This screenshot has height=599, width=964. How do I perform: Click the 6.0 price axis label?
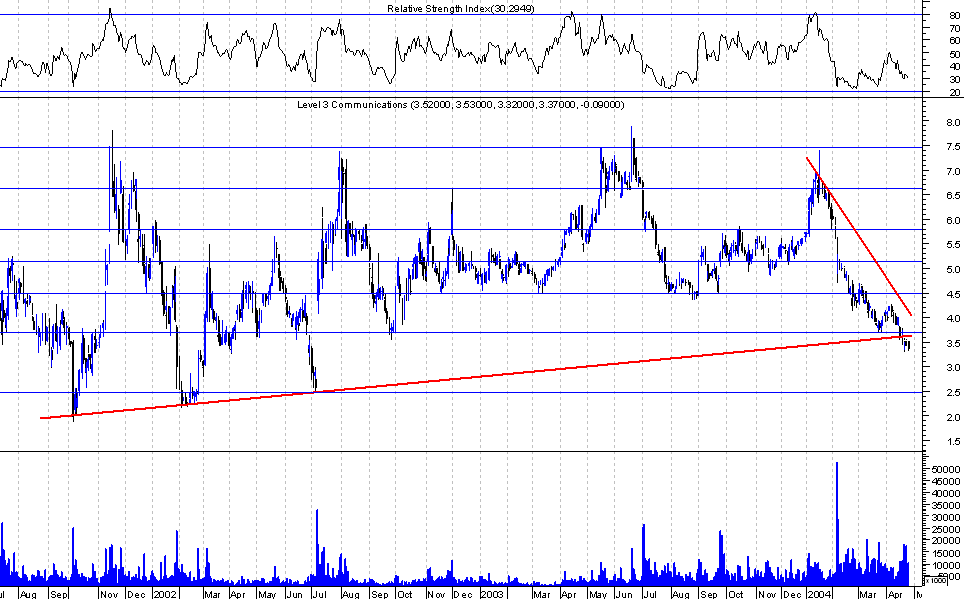coord(954,220)
